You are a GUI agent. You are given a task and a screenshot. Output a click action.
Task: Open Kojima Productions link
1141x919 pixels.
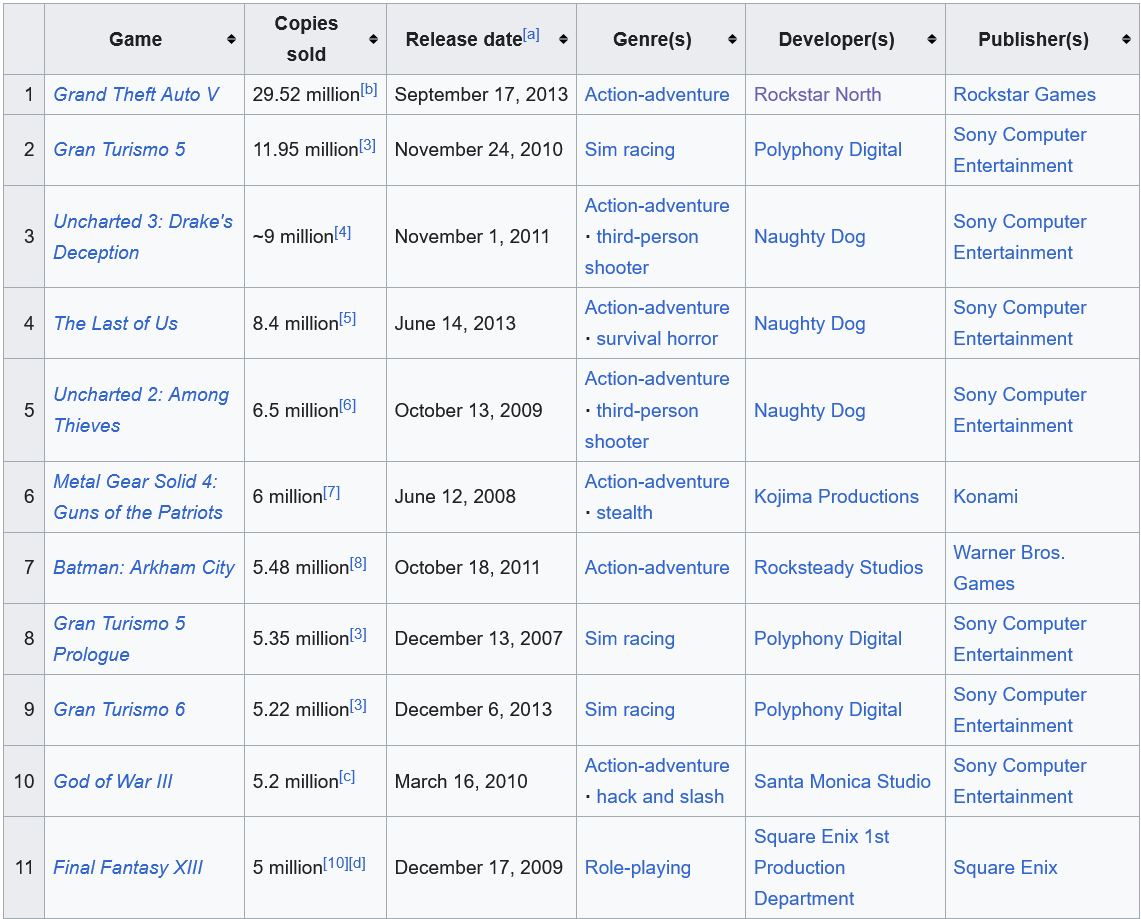(836, 497)
